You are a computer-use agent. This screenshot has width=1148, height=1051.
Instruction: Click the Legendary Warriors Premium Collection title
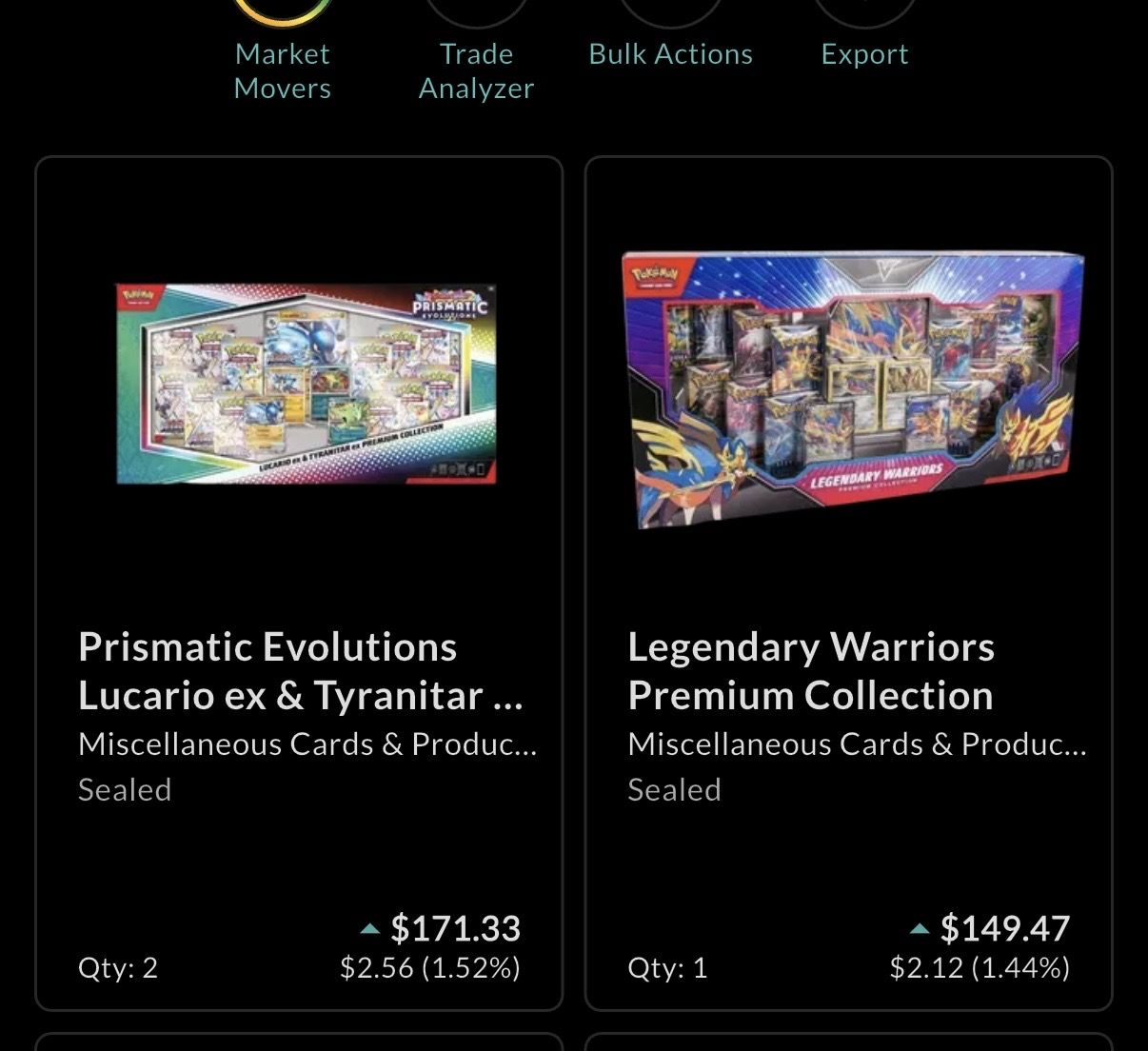tap(811, 671)
